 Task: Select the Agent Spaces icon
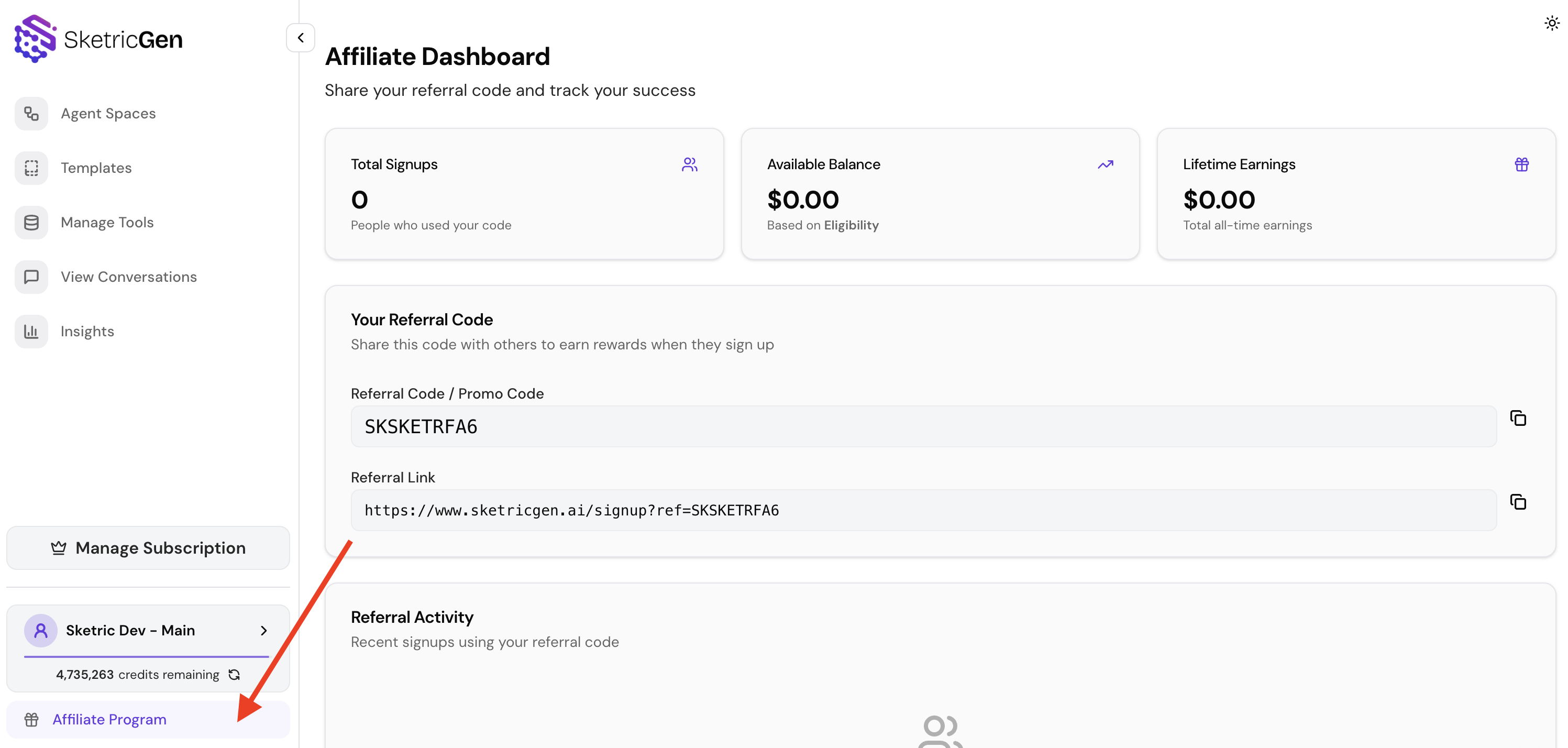(31, 113)
